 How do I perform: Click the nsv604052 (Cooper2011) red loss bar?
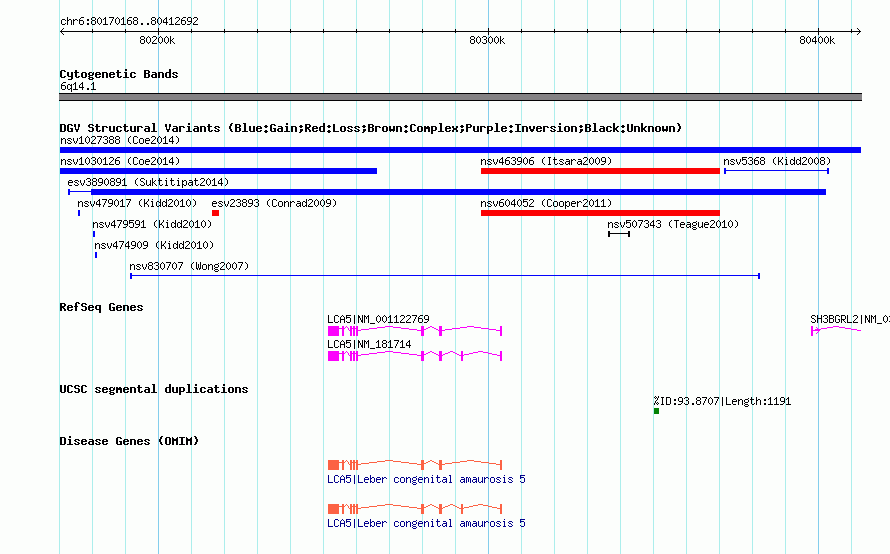(x=601, y=213)
